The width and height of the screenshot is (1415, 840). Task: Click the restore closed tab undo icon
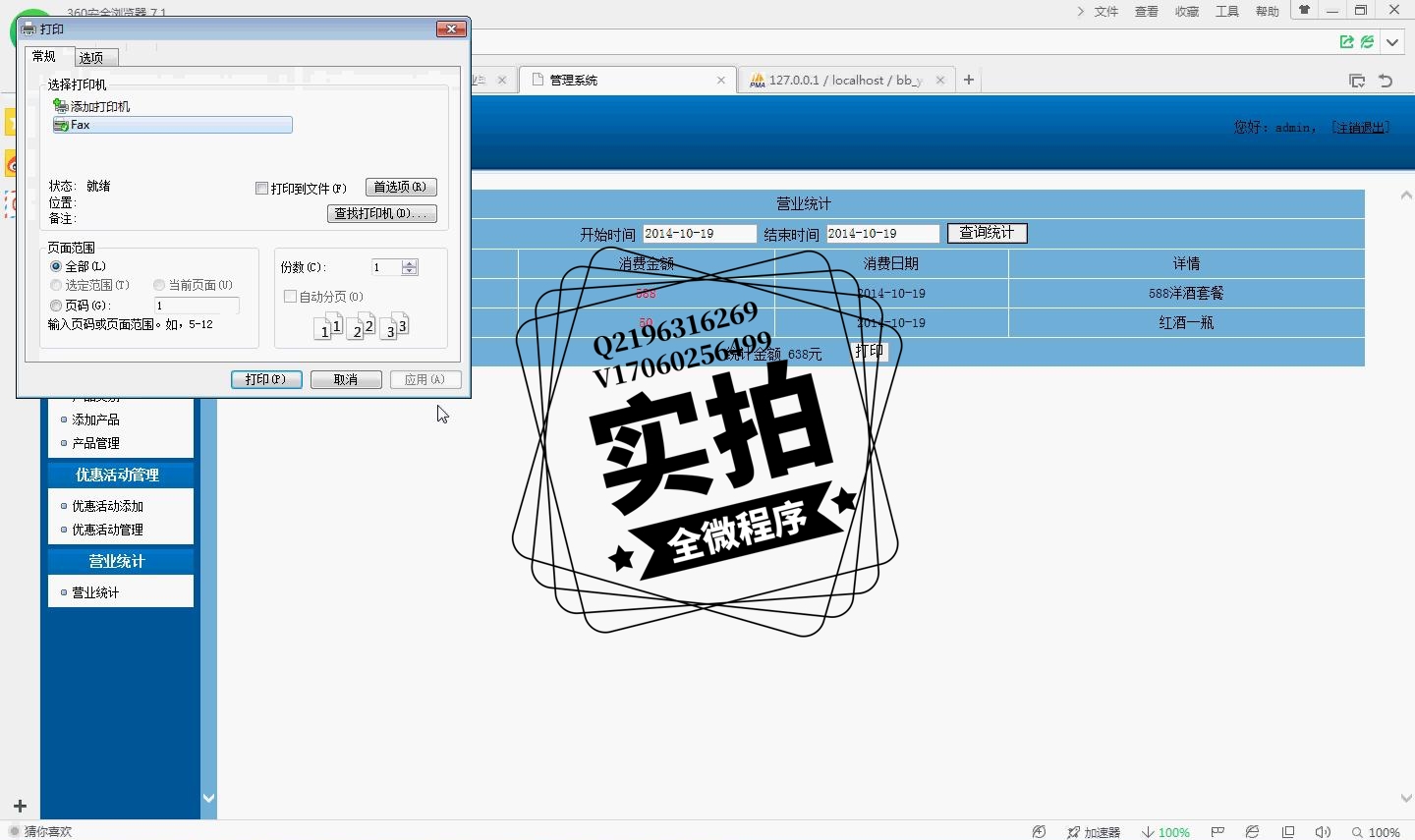(x=1386, y=81)
